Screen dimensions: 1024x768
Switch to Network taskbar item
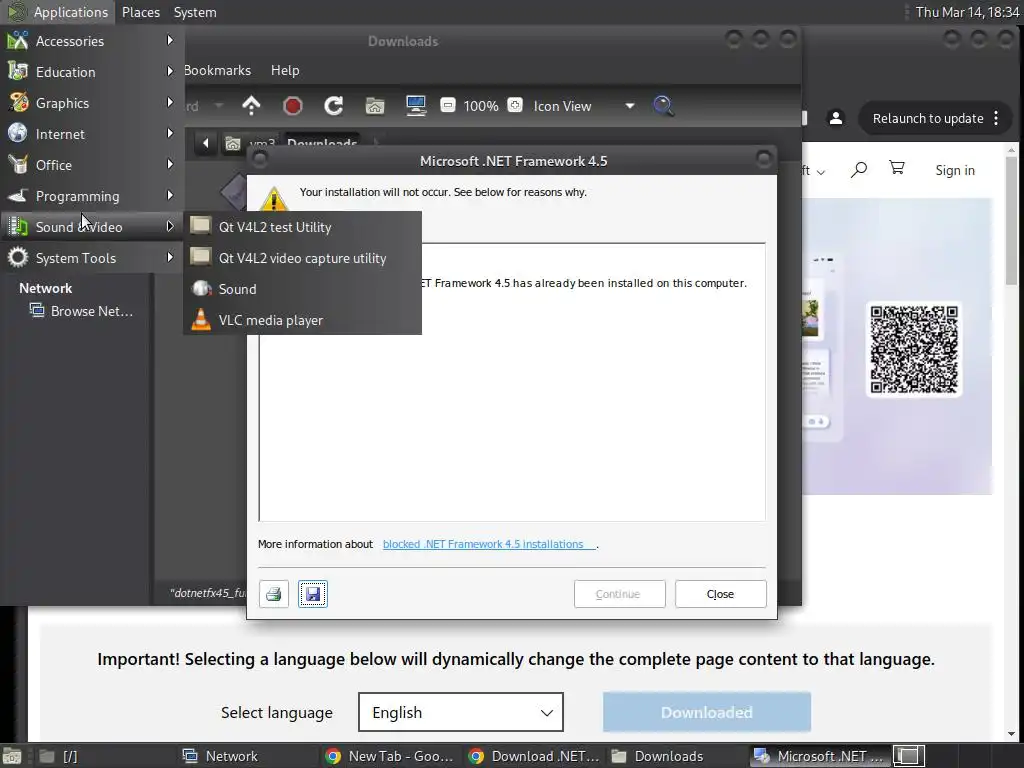point(248,756)
